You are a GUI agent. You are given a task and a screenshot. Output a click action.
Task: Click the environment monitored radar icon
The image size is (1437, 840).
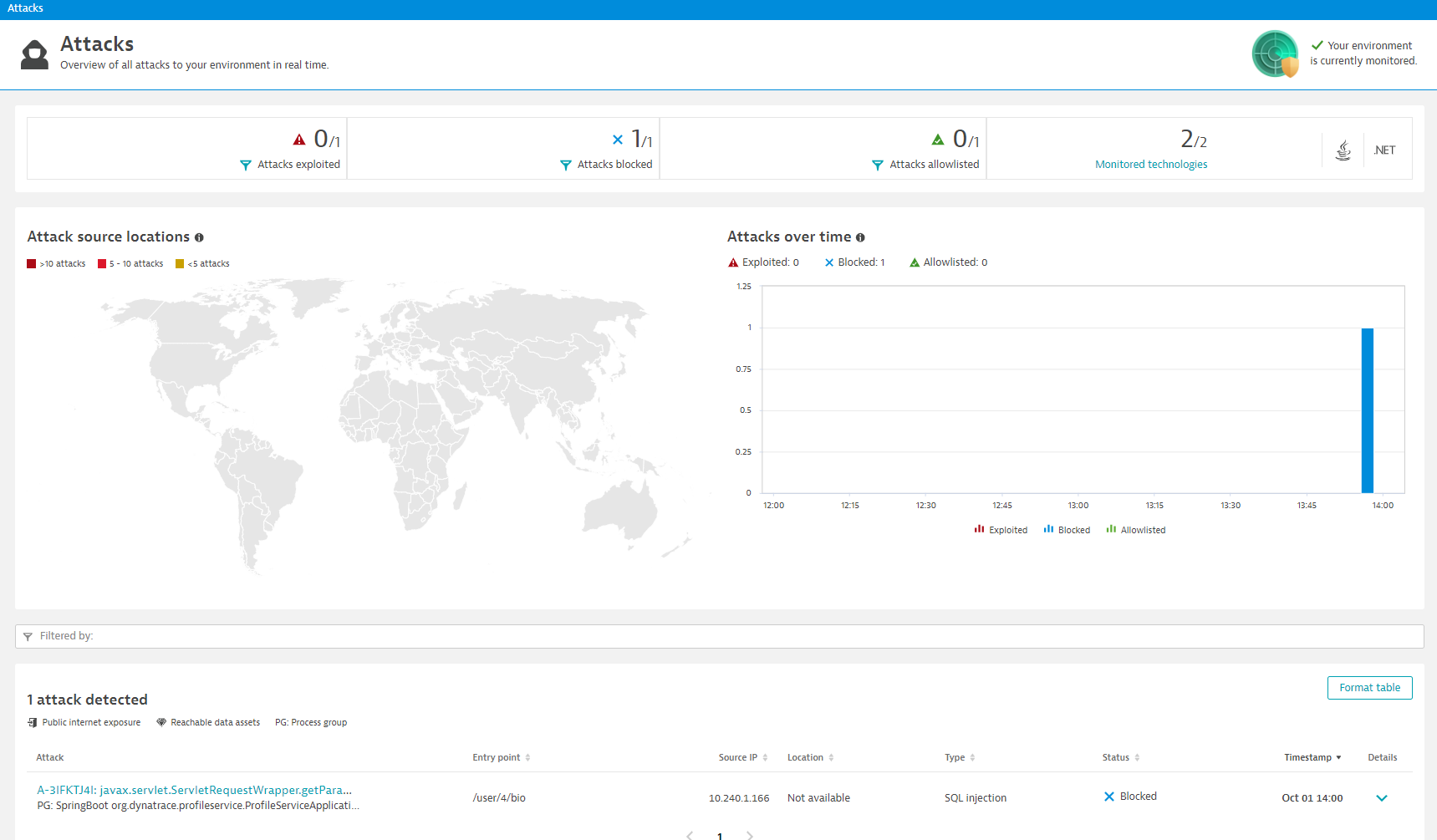pos(1275,53)
